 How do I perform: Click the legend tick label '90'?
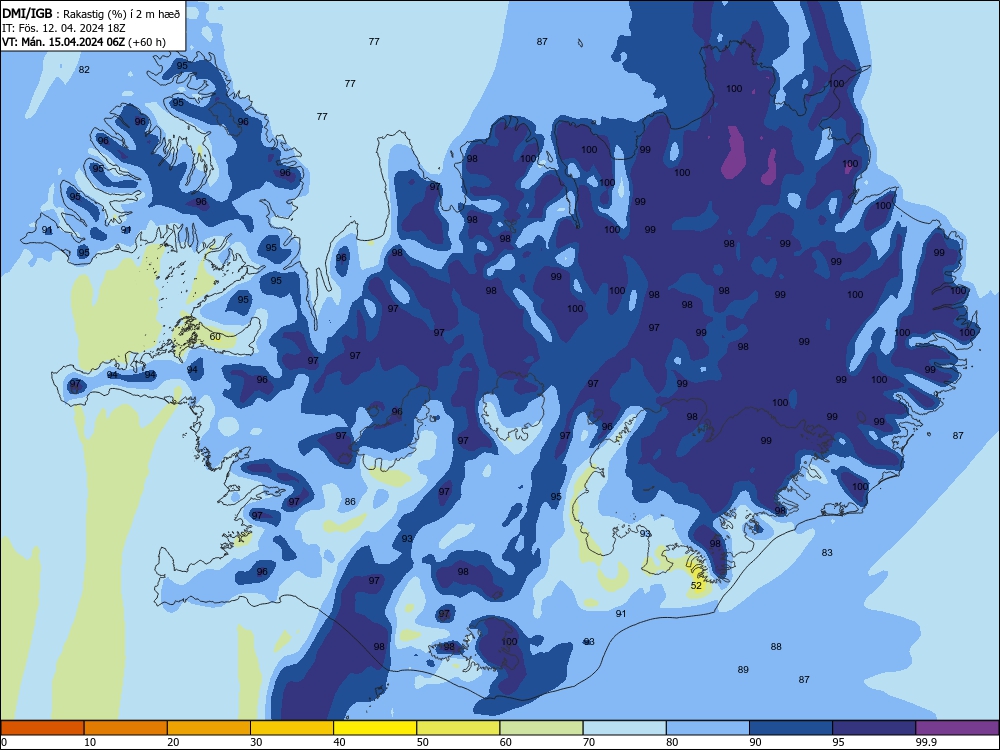click(x=755, y=742)
